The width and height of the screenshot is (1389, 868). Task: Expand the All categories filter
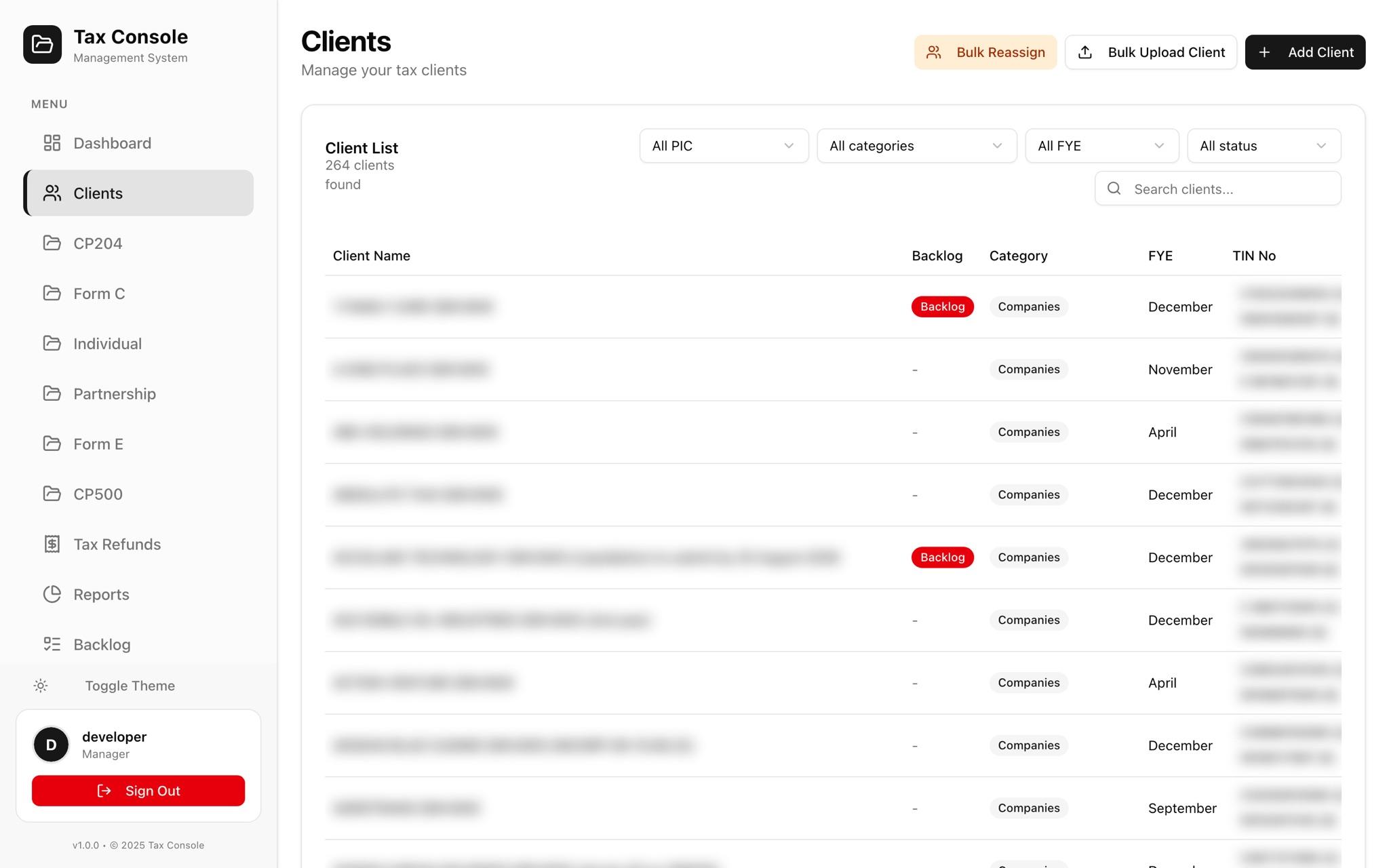[916, 146]
